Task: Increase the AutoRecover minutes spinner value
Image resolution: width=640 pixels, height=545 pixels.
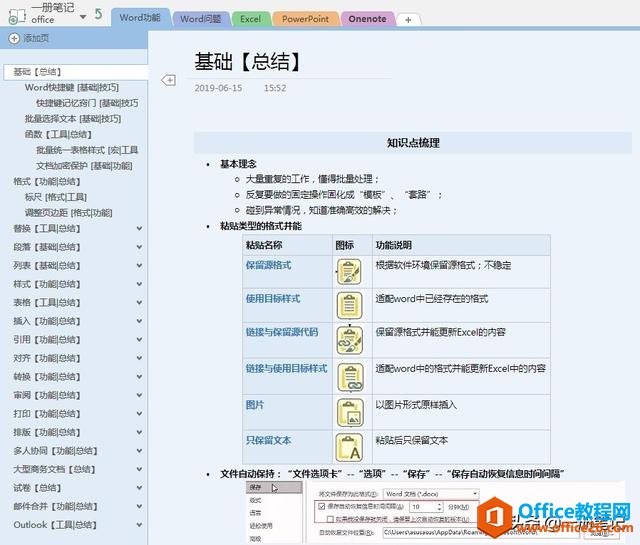Action: (439, 504)
